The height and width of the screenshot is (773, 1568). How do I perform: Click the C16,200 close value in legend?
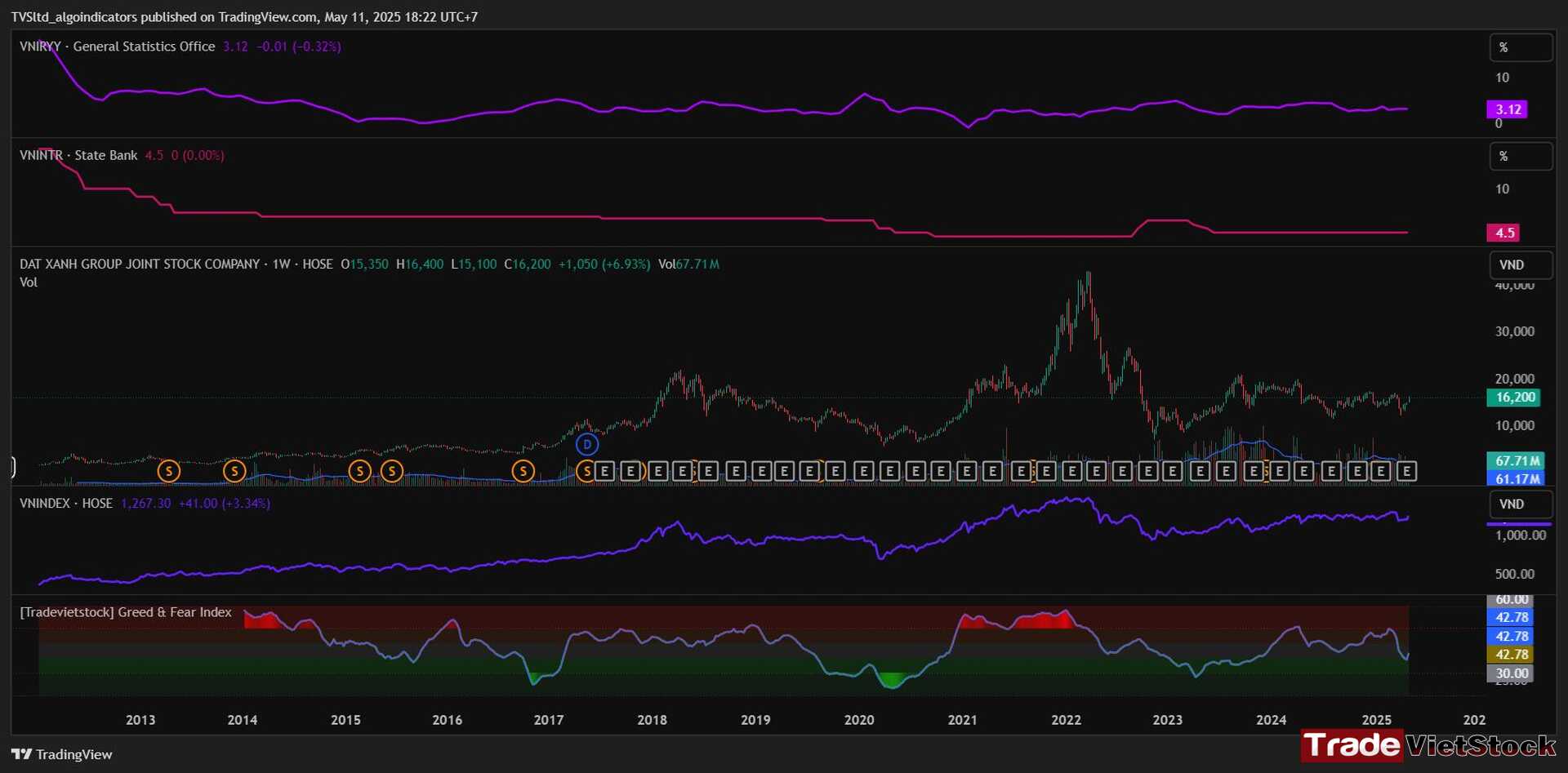[528, 264]
